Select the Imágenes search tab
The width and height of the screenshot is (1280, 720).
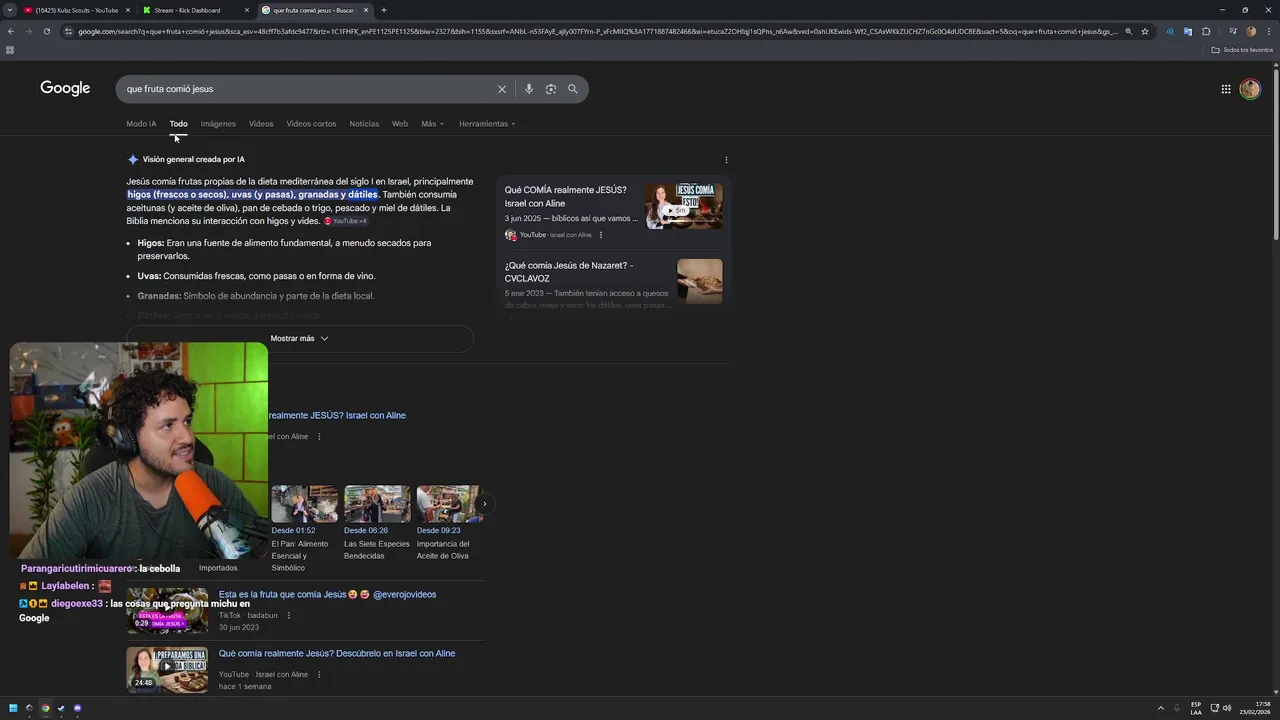tap(218, 124)
